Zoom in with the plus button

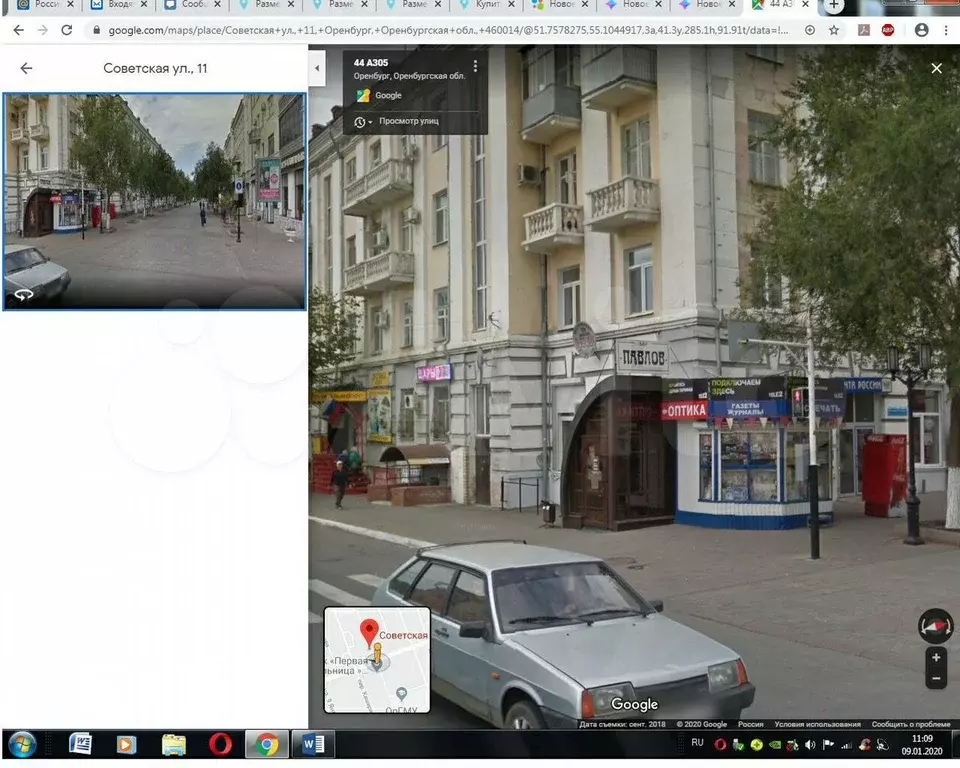[936, 657]
